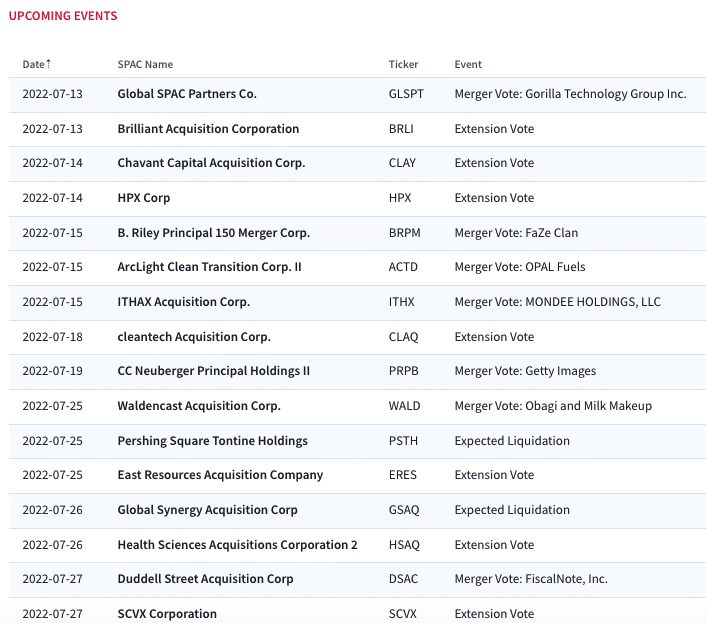The image size is (706, 623).
Task: Open Global Synergy Acquisition Corp link
Action: pyautogui.click(x=208, y=510)
